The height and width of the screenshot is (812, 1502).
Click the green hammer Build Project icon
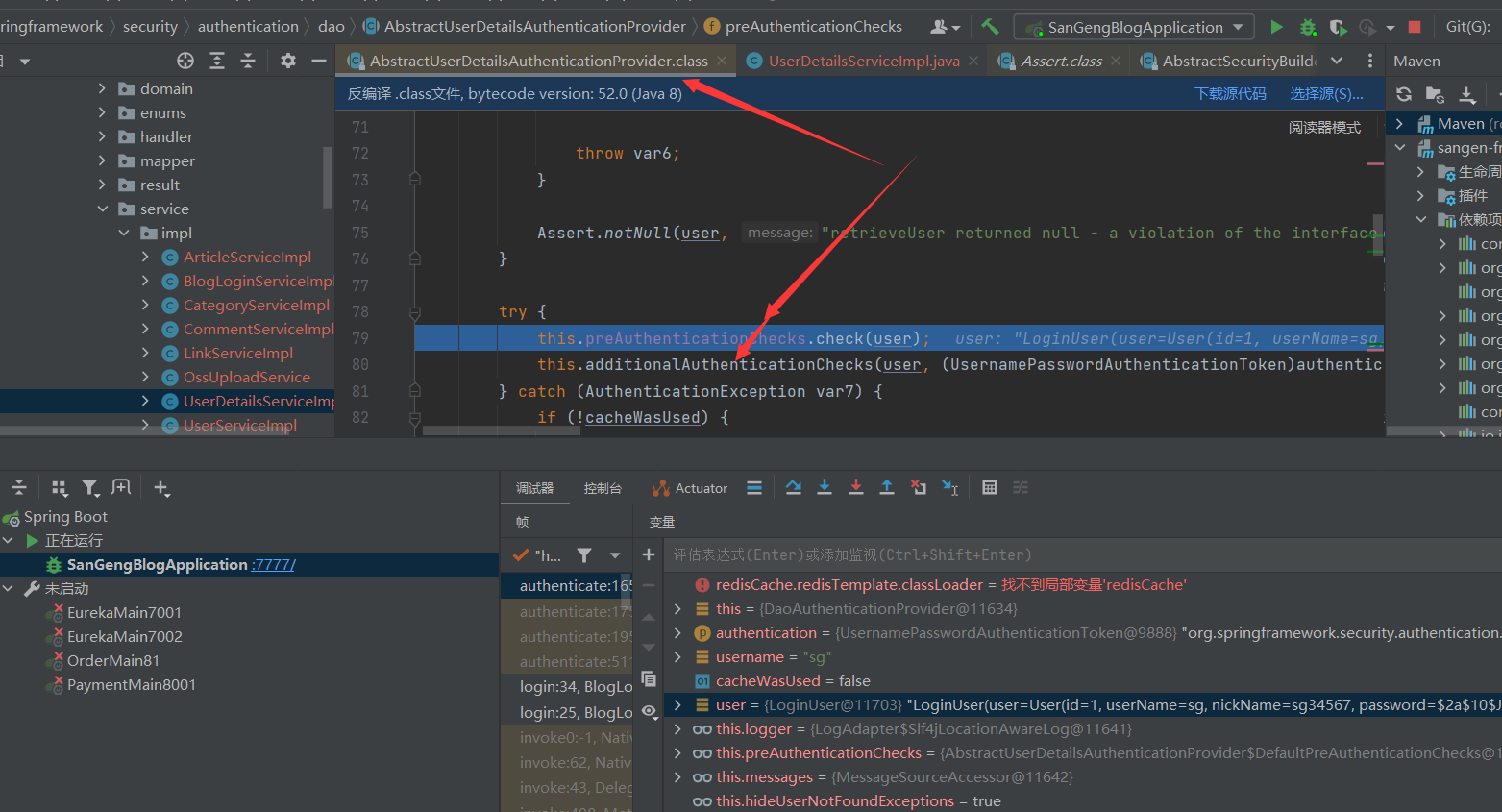click(990, 27)
